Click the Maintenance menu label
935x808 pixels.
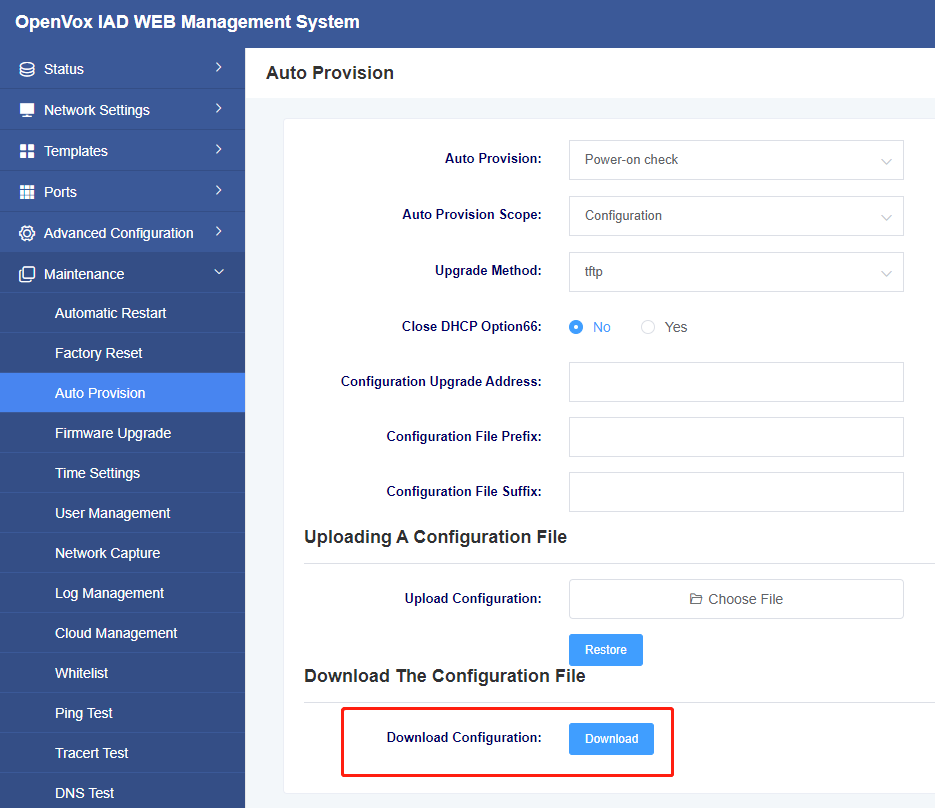pyautogui.click(x=84, y=274)
